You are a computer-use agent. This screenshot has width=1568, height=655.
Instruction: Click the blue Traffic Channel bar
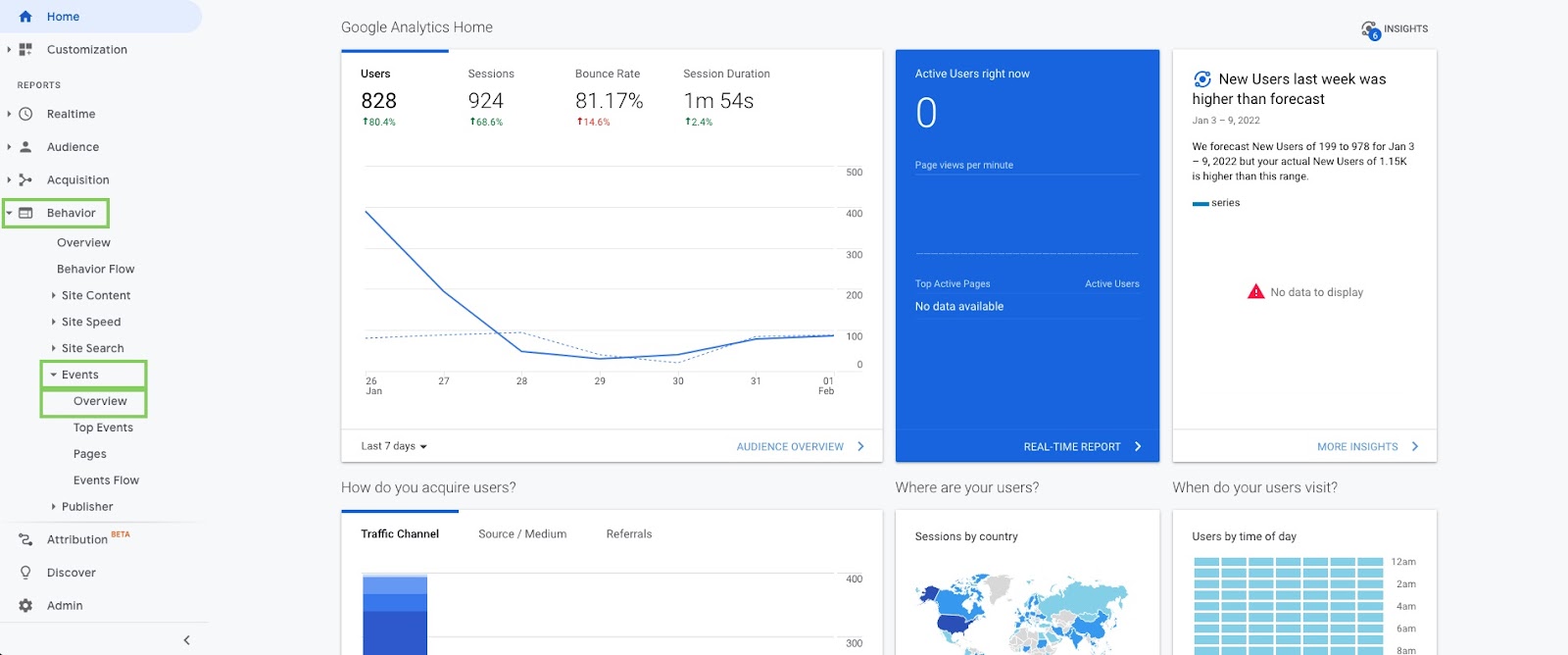pyautogui.click(x=395, y=615)
